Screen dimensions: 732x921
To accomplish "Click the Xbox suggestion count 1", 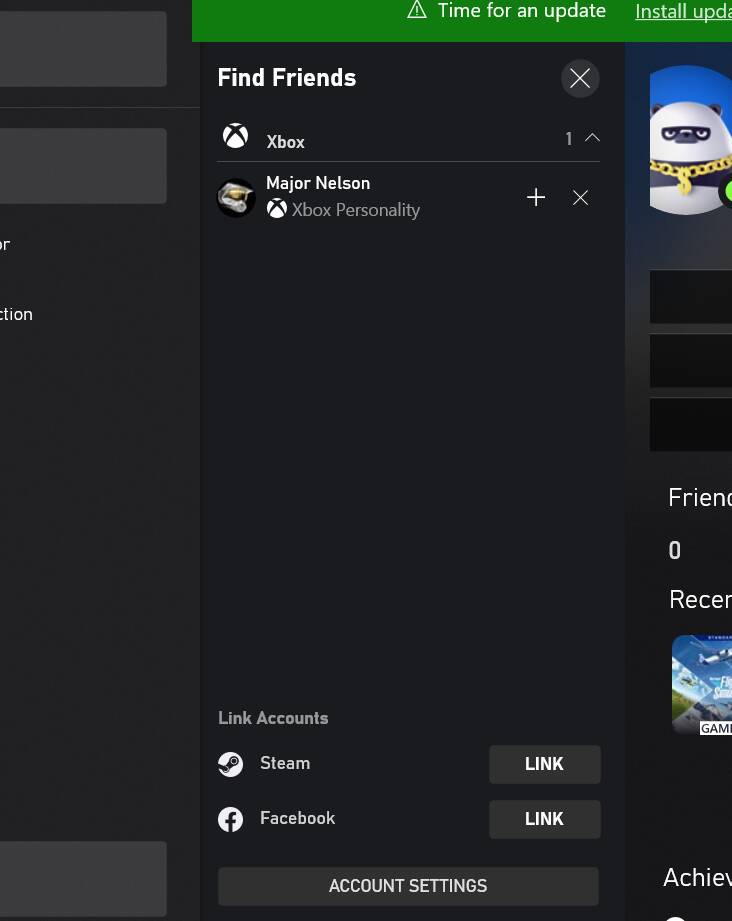I will [569, 139].
